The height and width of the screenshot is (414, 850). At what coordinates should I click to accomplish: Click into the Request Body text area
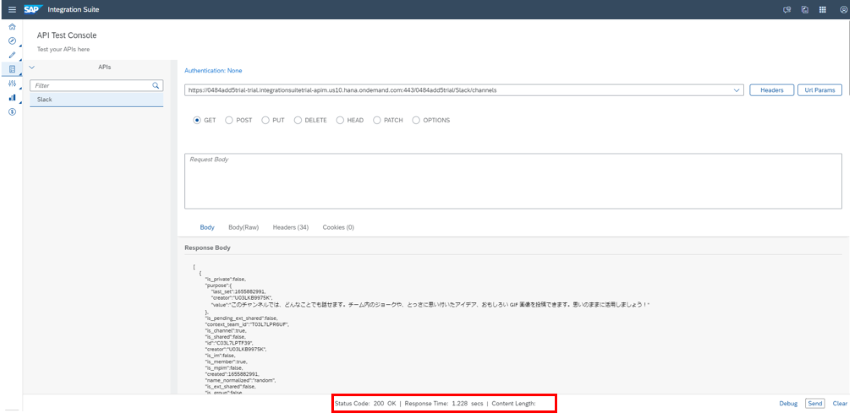[x=513, y=181]
